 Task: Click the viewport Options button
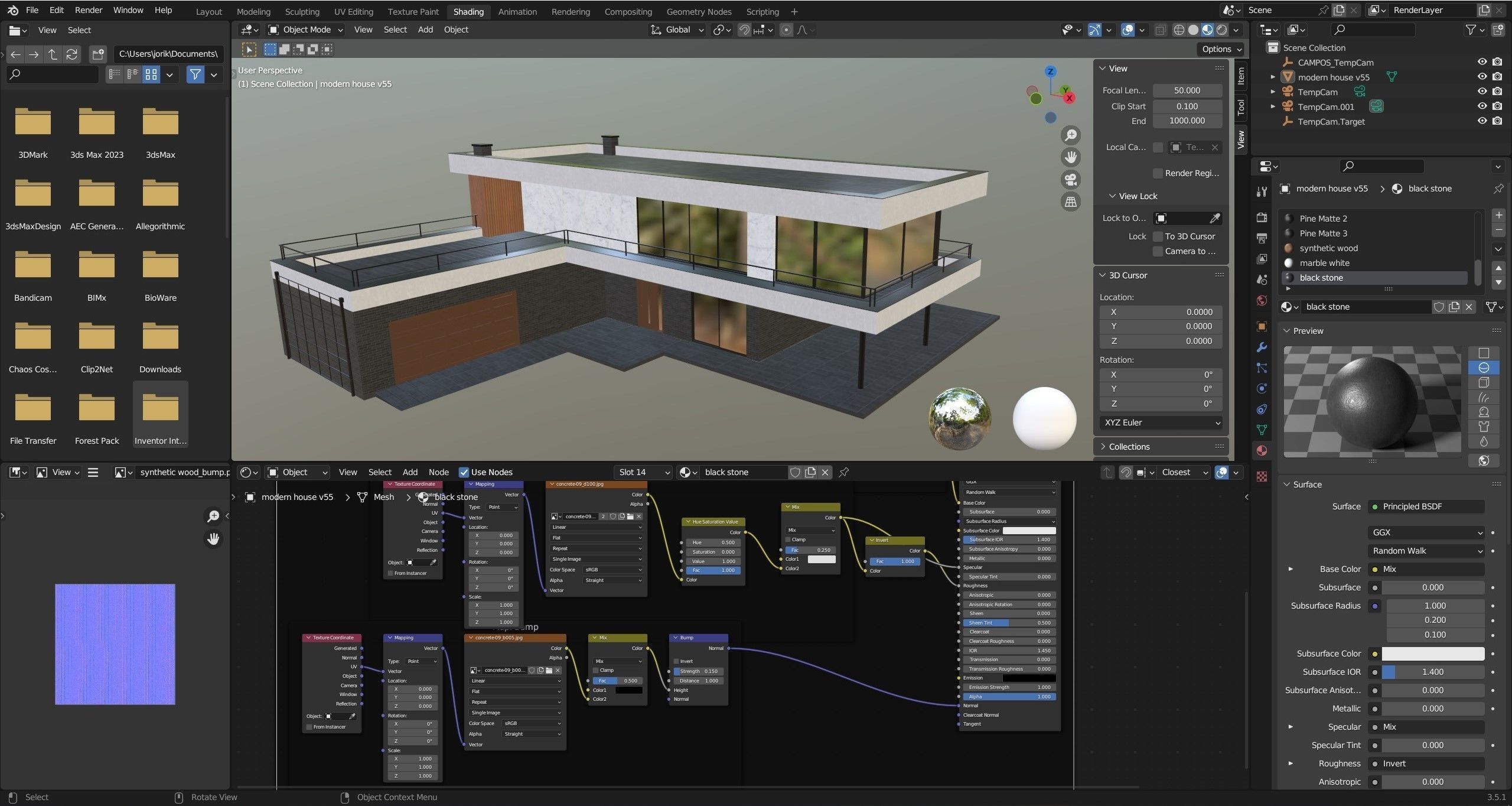point(1222,49)
